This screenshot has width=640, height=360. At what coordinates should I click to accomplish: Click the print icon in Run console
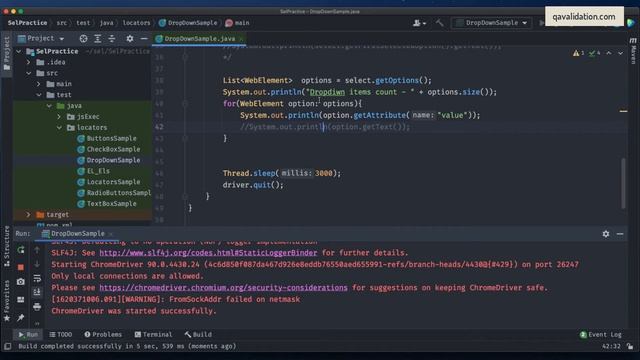click(x=37, y=306)
